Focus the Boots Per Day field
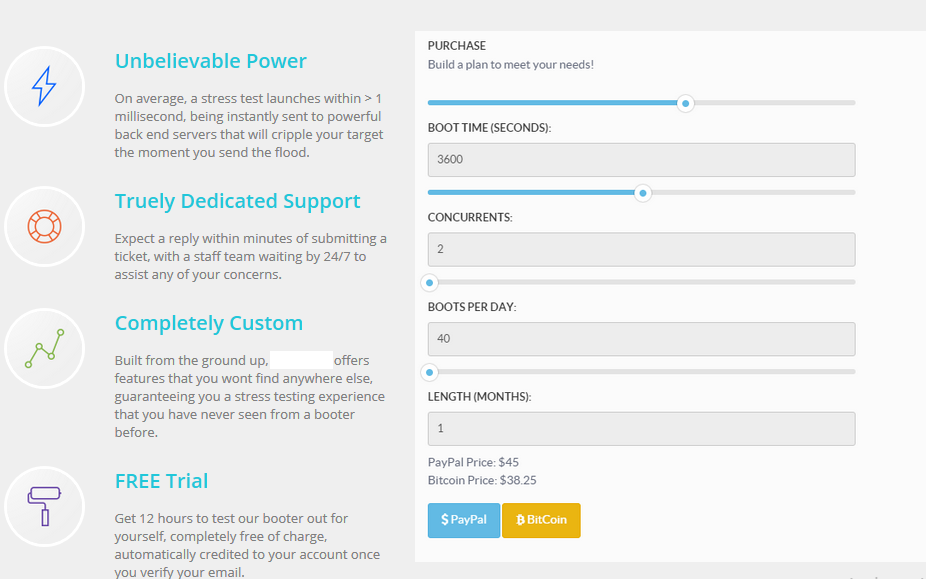The width and height of the screenshot is (926, 579). (x=641, y=339)
